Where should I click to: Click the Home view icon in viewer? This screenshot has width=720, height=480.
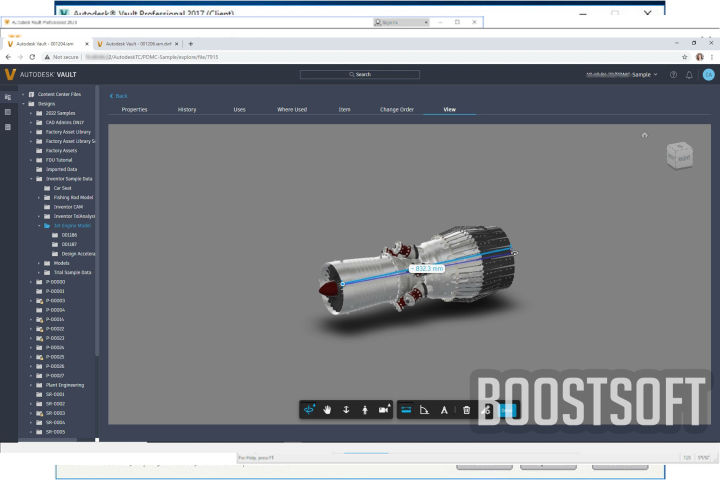click(x=644, y=135)
